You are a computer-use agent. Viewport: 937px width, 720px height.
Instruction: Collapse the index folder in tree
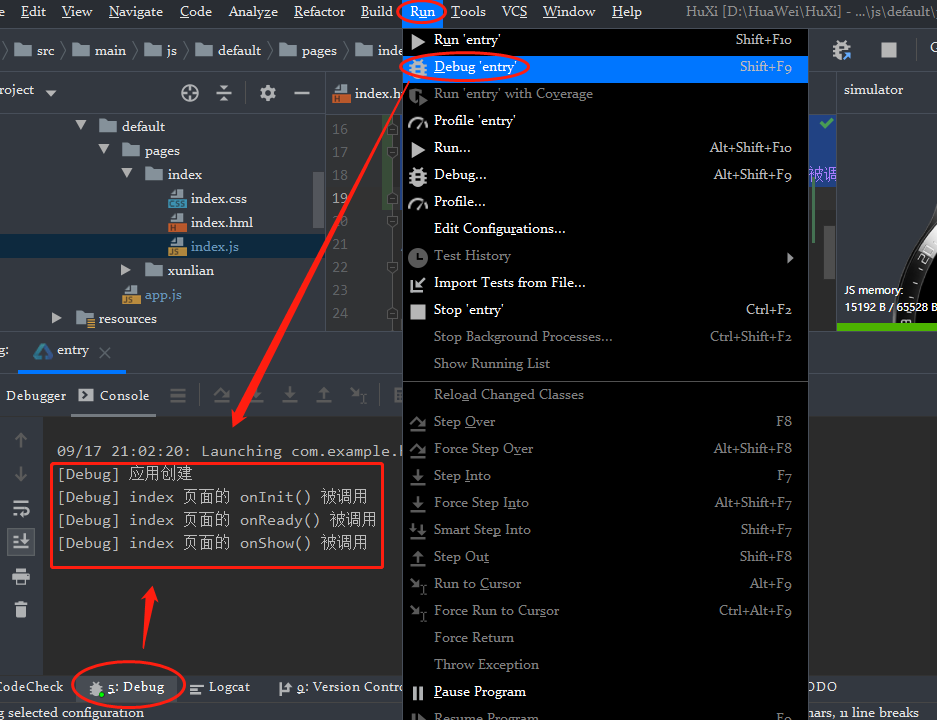point(127,173)
